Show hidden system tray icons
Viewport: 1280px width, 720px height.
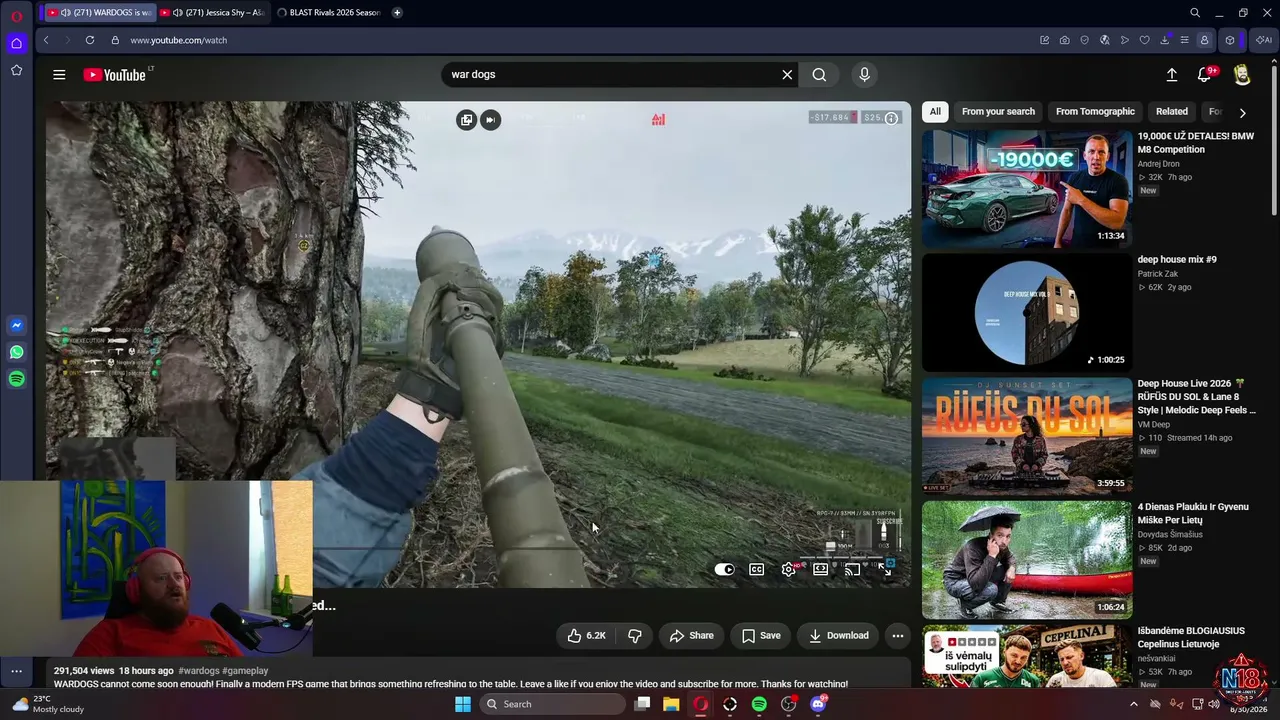coord(1133,704)
